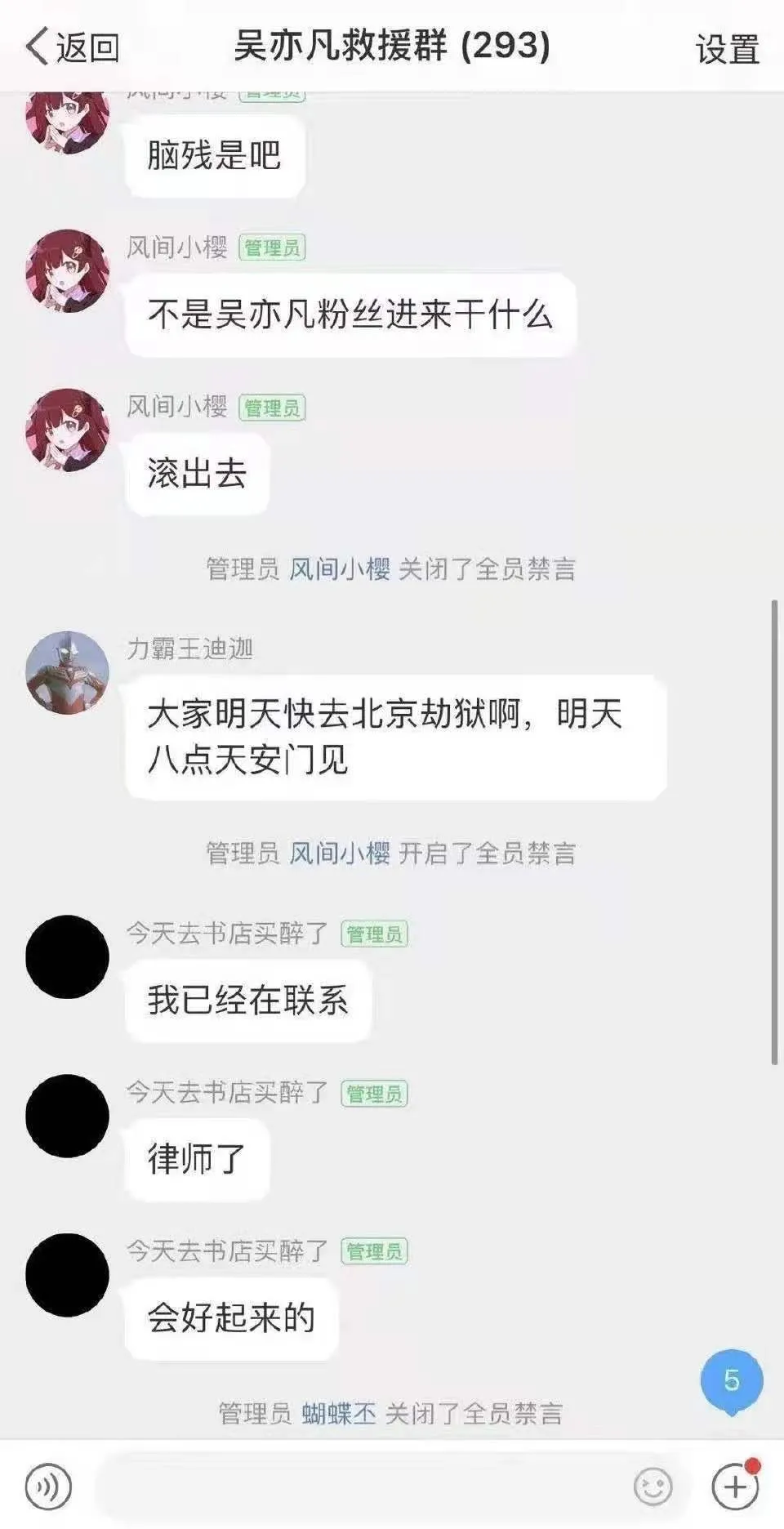This screenshot has width=784, height=1529.
Task: Tap the 吴亦凡救援群 (293) title
Action: [x=392, y=46]
